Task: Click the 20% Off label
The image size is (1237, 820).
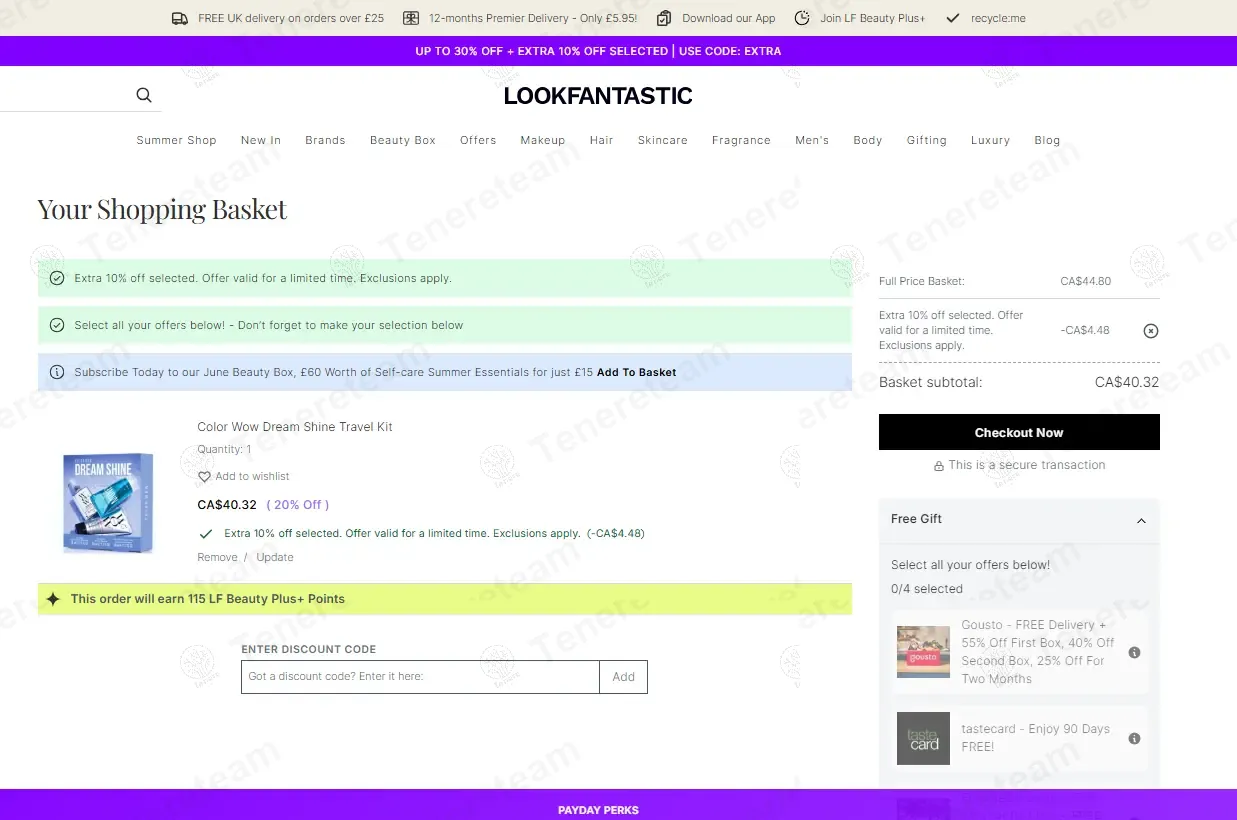Action: pyautogui.click(x=298, y=505)
